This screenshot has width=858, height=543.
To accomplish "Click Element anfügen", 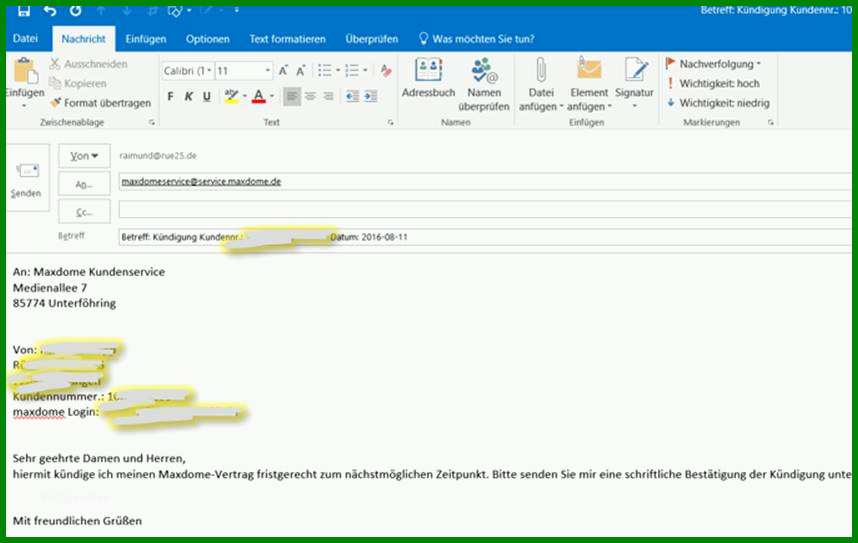I will [x=589, y=84].
